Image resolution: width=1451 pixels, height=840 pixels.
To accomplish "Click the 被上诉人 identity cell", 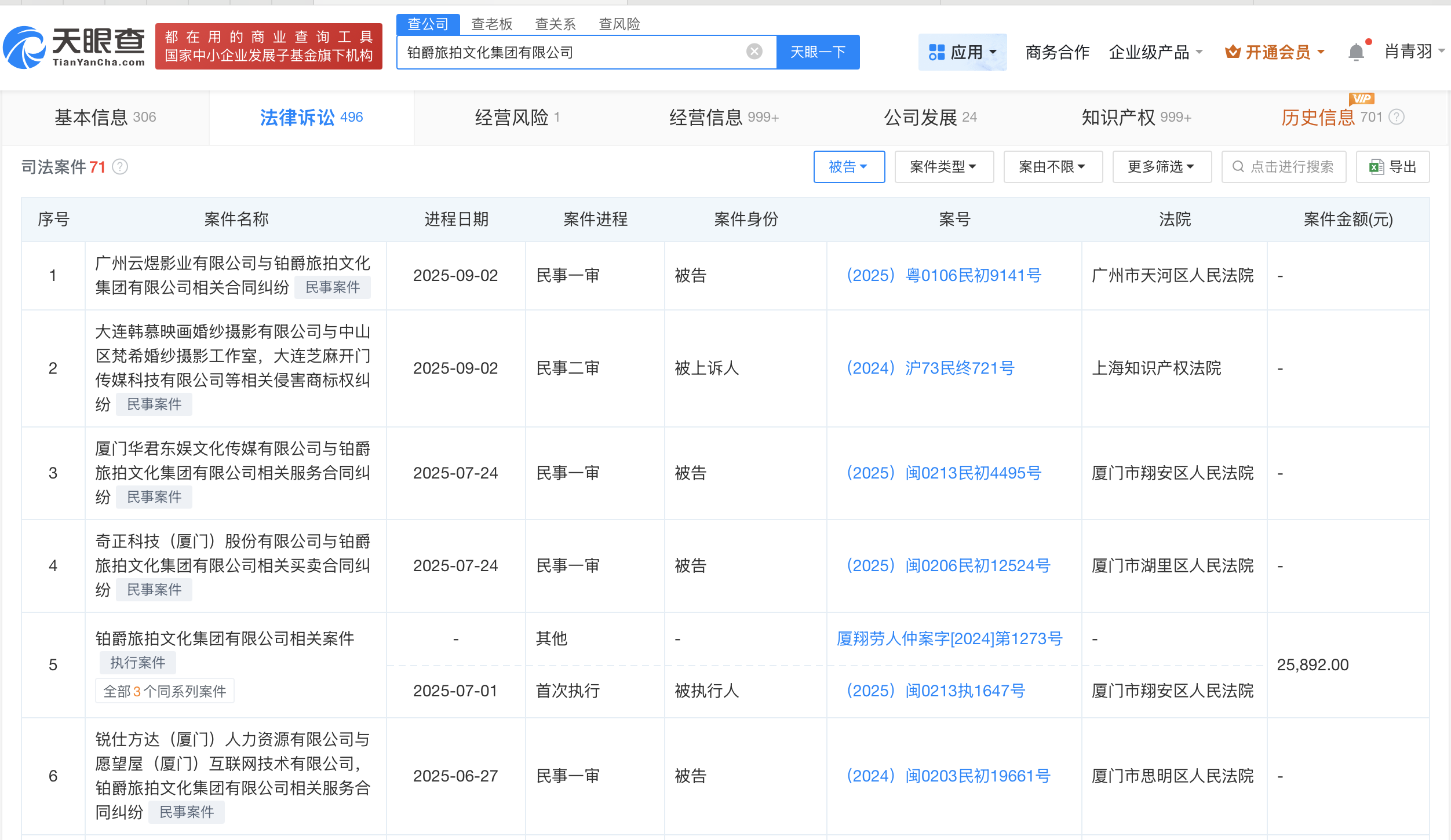I will coord(707,368).
